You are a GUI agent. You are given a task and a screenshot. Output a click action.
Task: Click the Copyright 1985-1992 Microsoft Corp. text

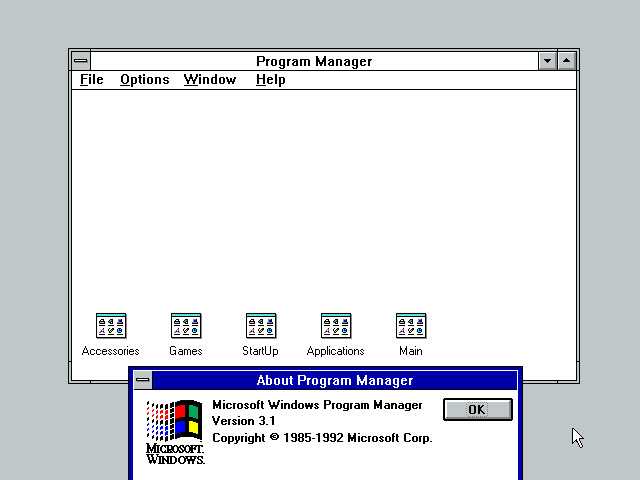[x=322, y=438]
